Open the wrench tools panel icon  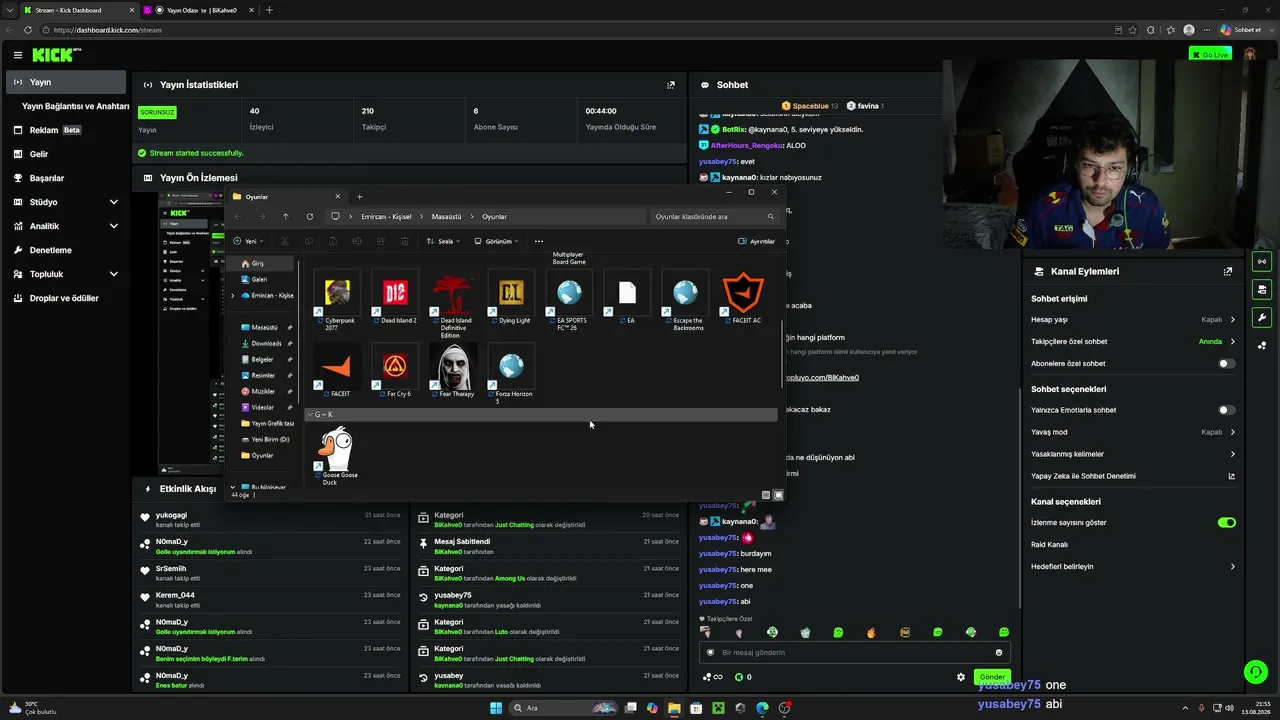[1262, 318]
